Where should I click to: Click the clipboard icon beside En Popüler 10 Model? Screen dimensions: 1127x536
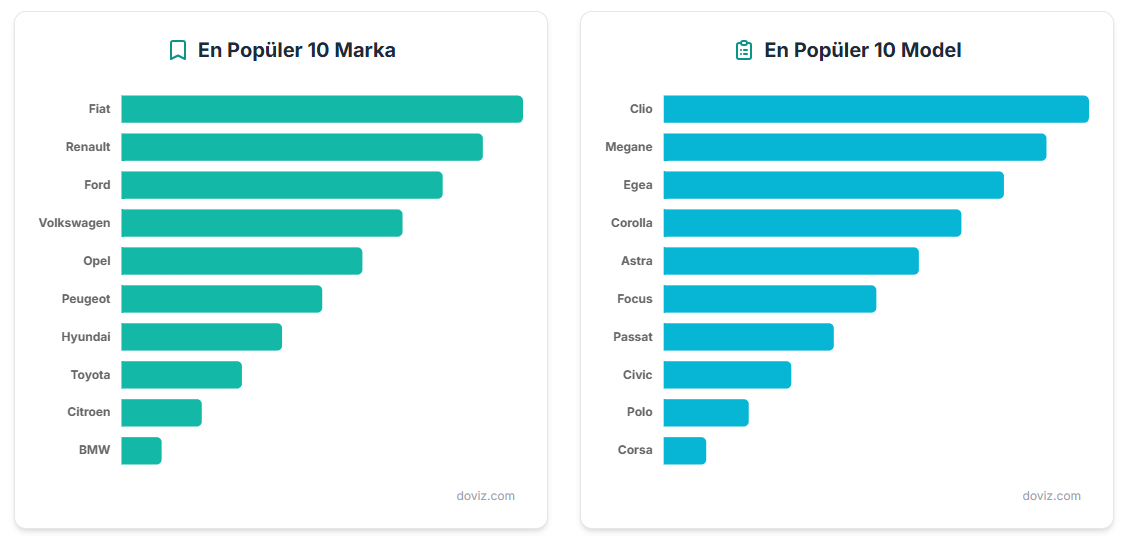[743, 50]
